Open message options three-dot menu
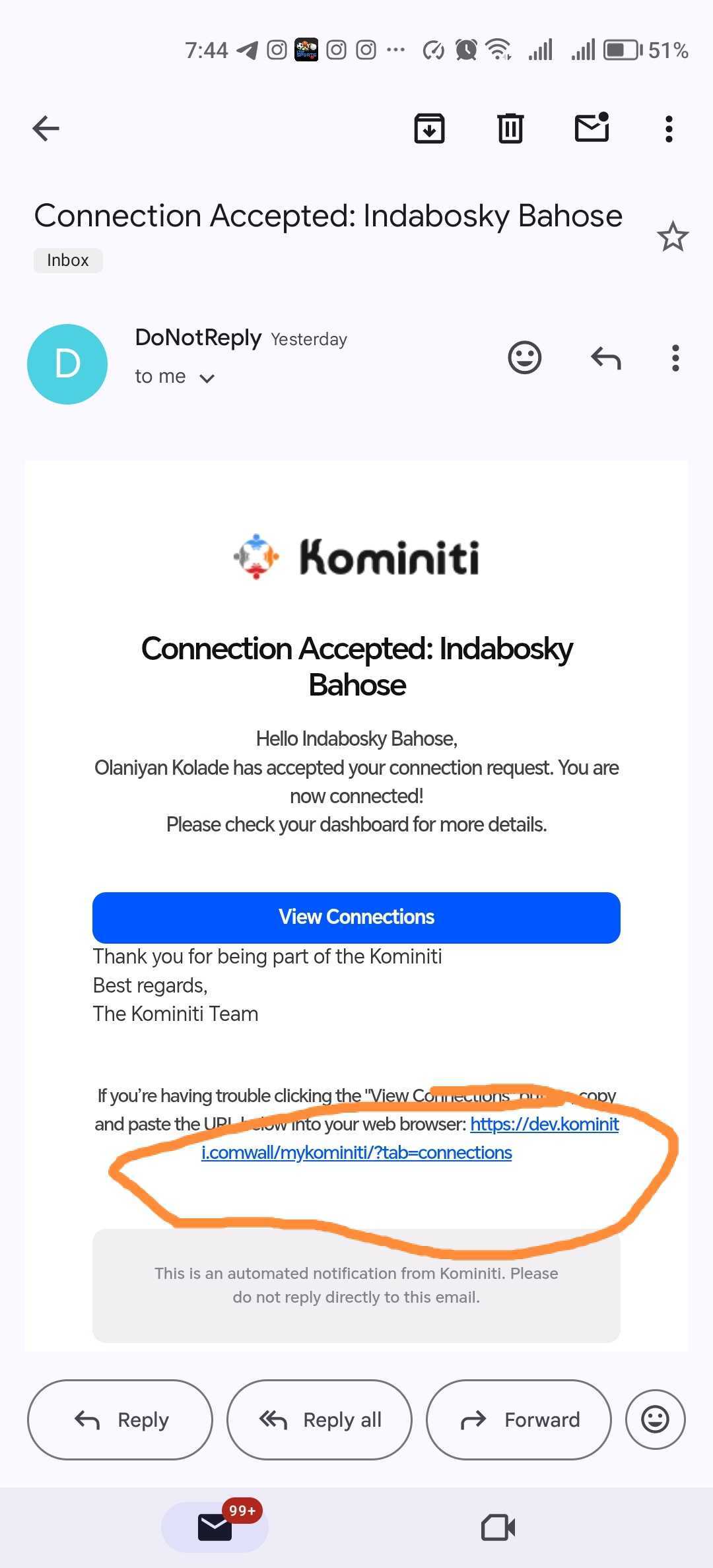 point(675,358)
